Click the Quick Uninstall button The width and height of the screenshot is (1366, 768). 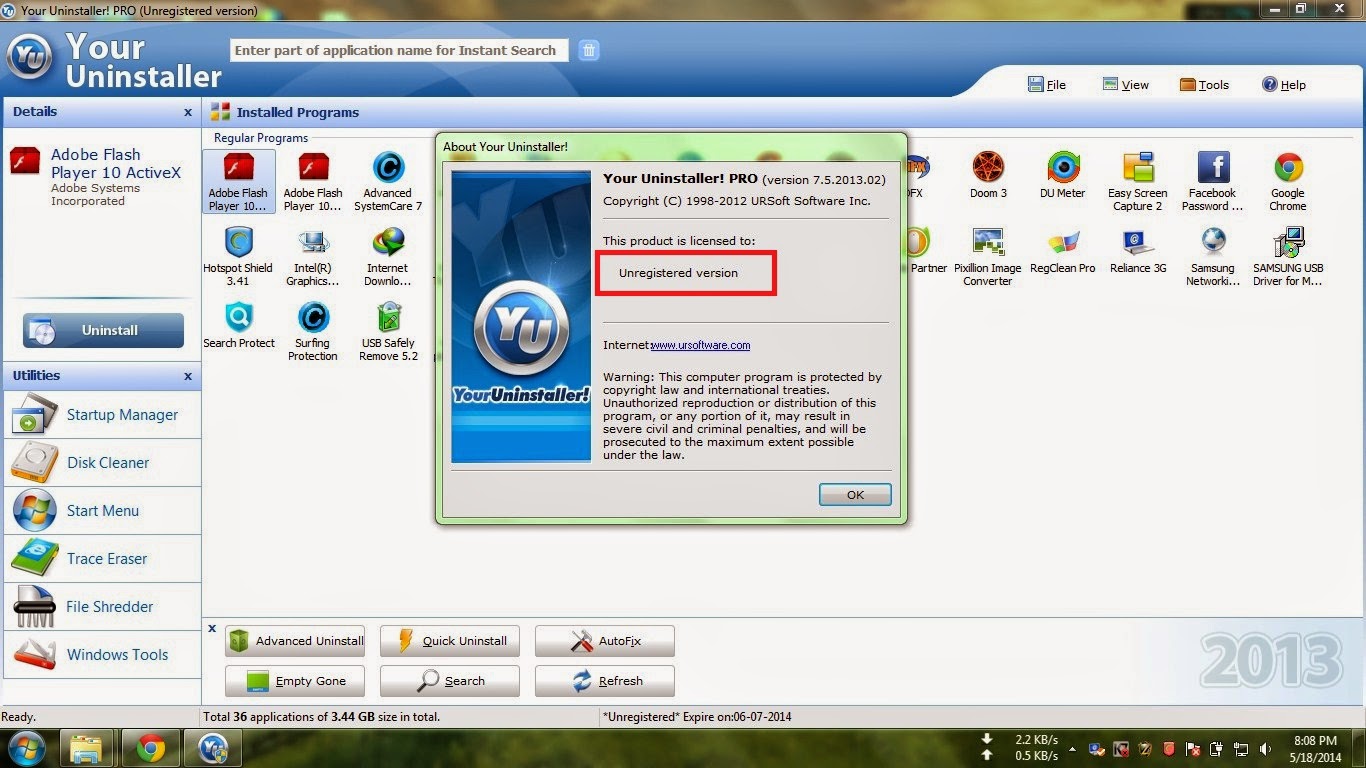(450, 641)
